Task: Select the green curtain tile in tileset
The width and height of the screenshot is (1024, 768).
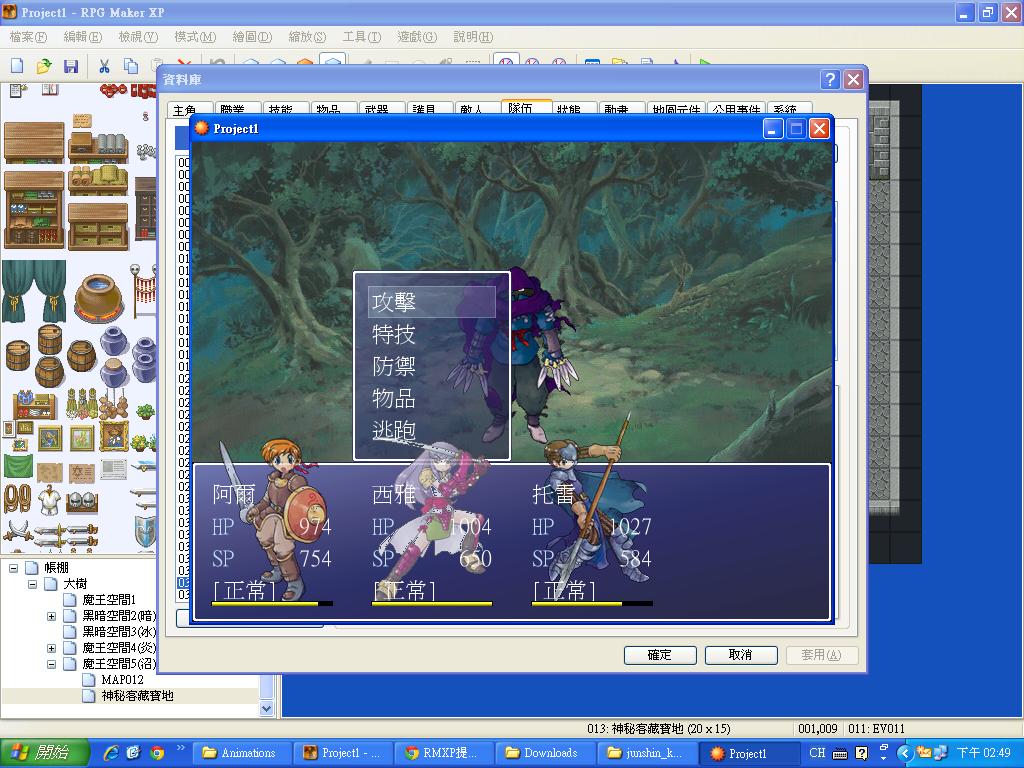Action: point(34,291)
